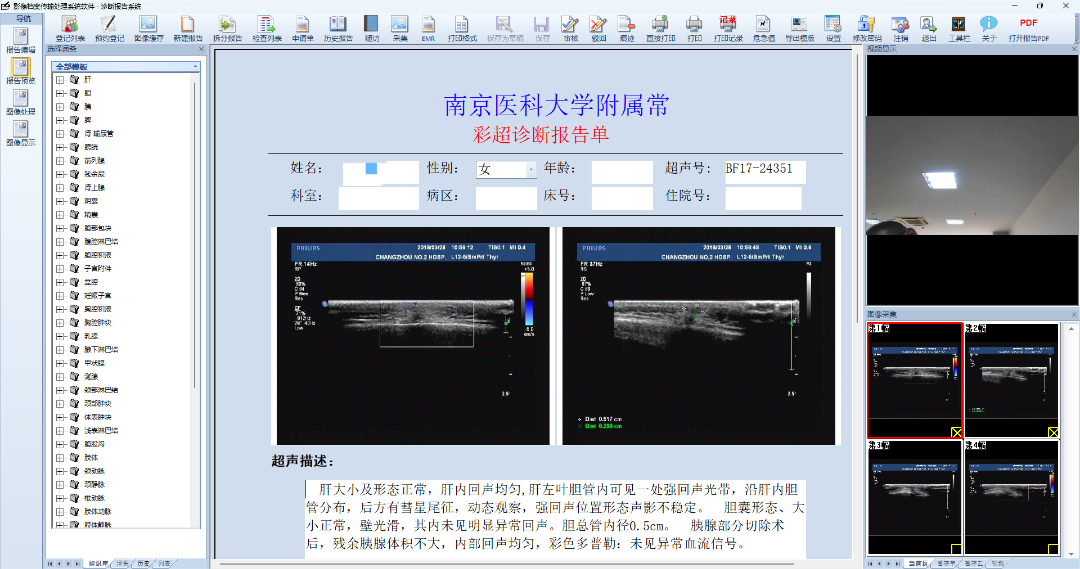Click the 直接打印 direct print icon
The image size is (1080, 569).
click(x=660, y=29)
